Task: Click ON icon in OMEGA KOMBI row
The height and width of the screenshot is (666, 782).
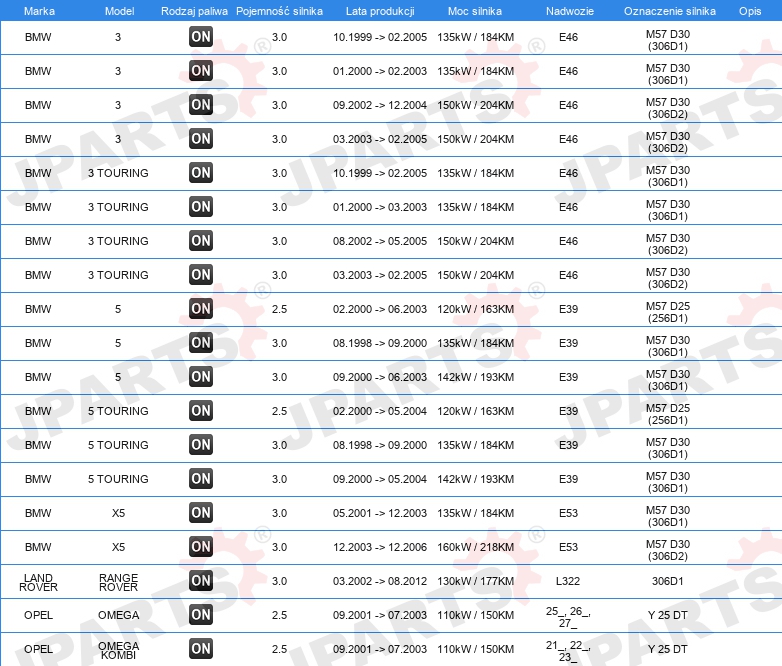Action: [x=201, y=649]
